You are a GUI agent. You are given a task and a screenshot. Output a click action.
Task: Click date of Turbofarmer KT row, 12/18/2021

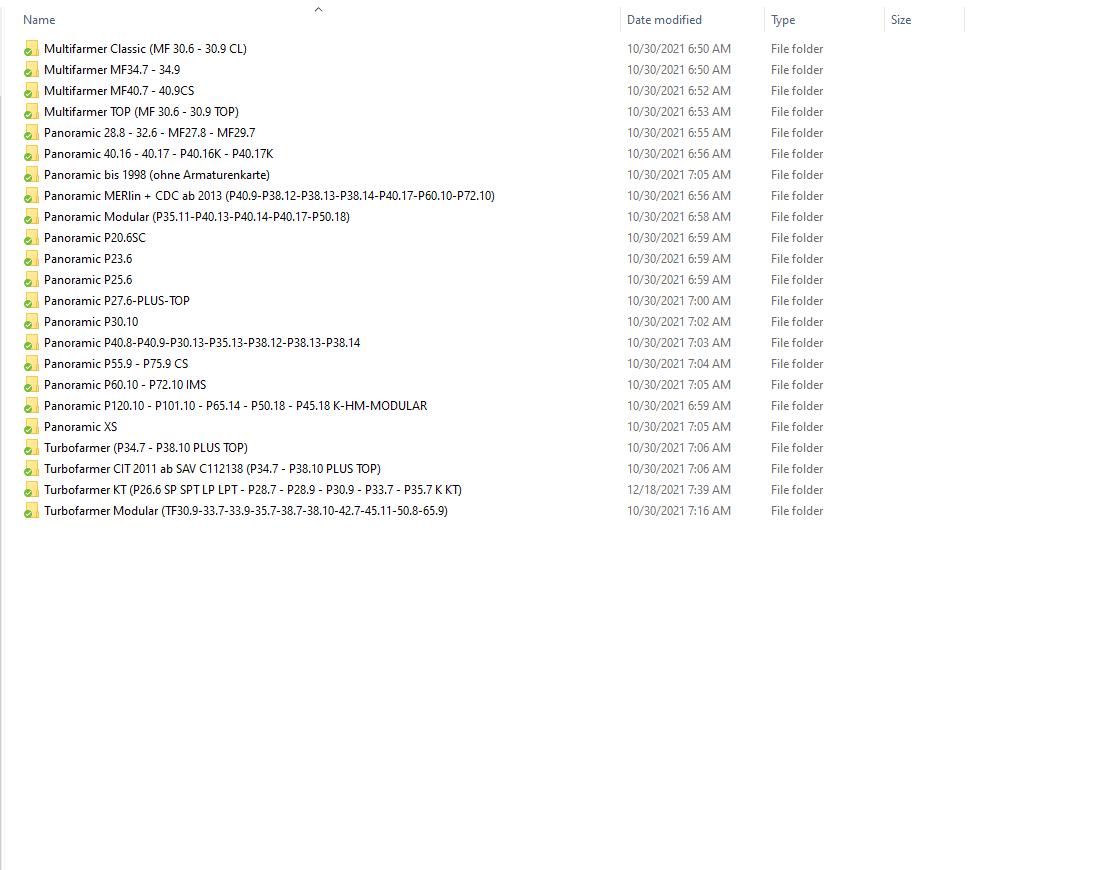tap(678, 490)
